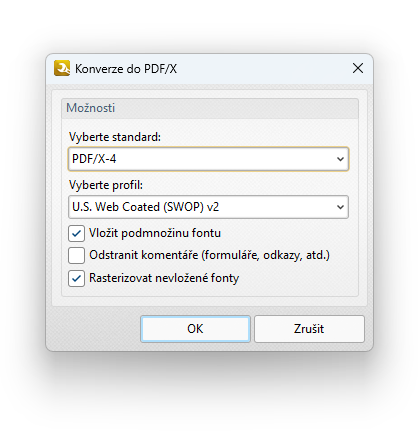Viewport: 418px width, 434px height.
Task: Click the PDF-XChange app icon in title bar
Action: 62,68
